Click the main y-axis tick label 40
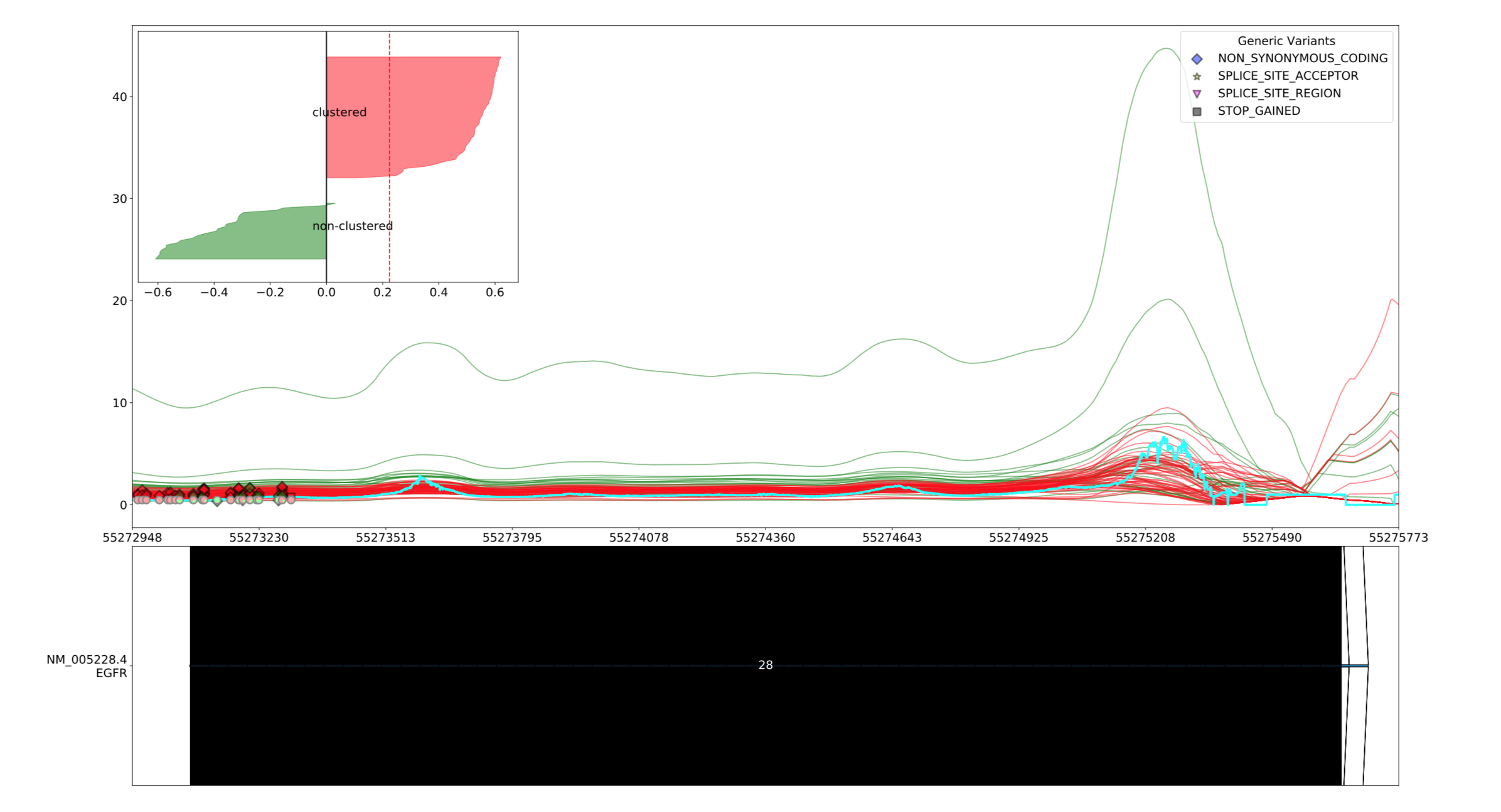Image resolution: width=1501 pixels, height=812 pixels. click(119, 97)
